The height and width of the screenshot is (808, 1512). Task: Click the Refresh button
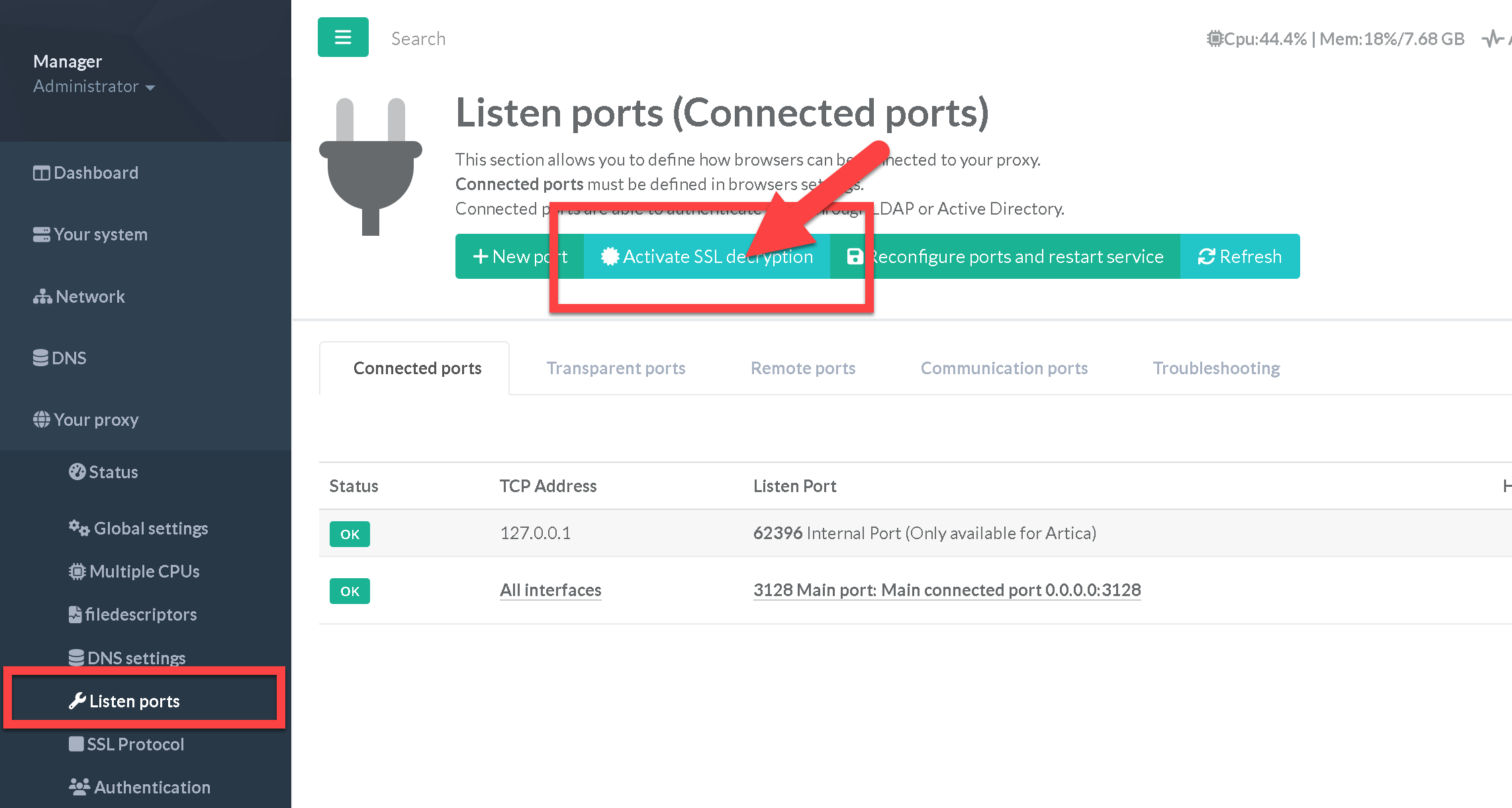(x=1240, y=256)
